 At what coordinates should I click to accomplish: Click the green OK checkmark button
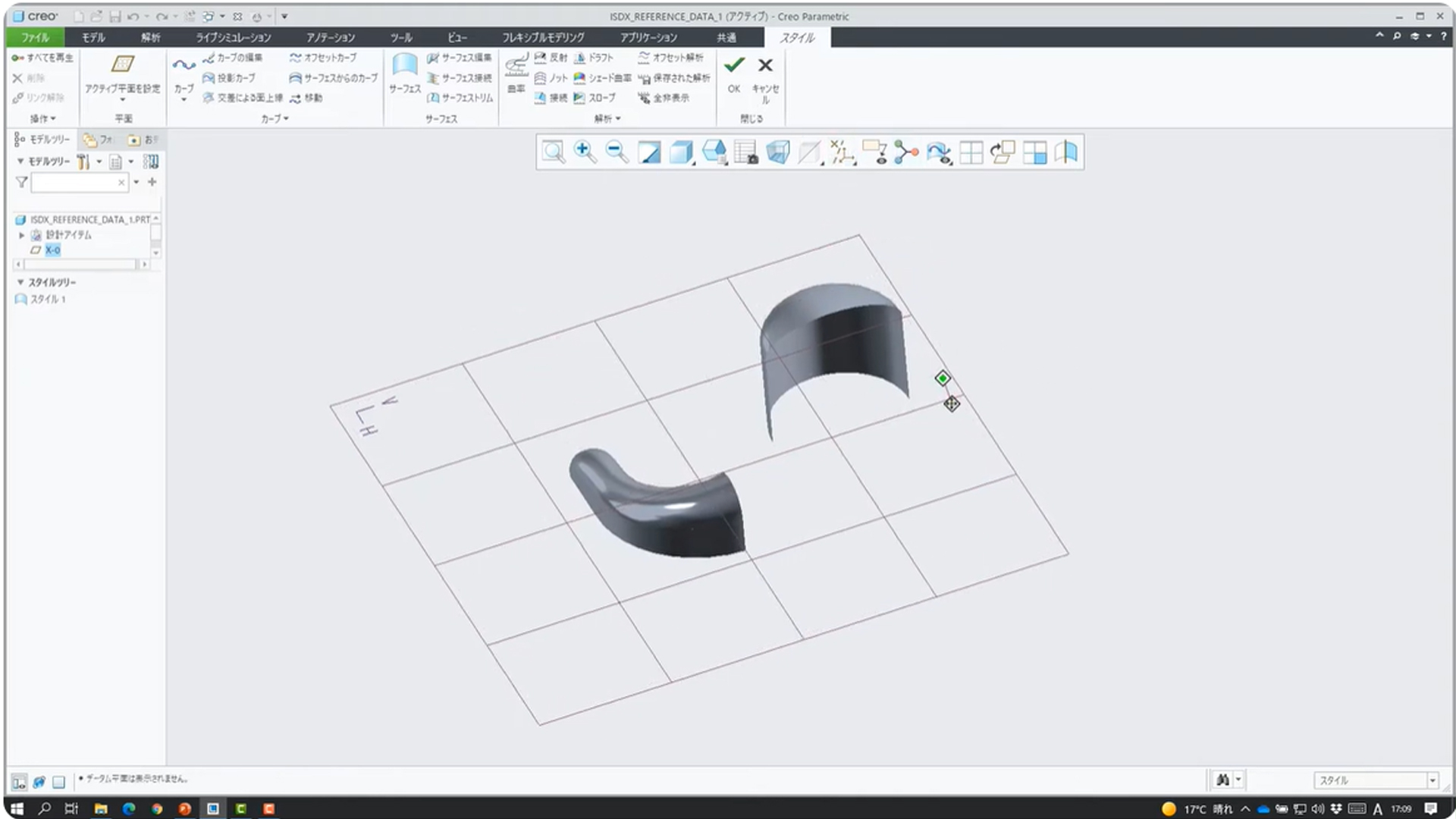click(733, 66)
